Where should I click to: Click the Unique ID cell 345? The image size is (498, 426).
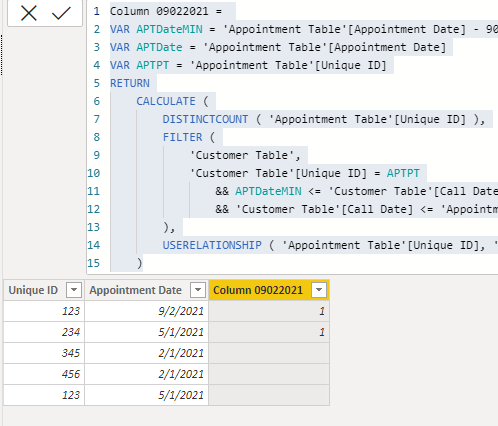[44, 353]
